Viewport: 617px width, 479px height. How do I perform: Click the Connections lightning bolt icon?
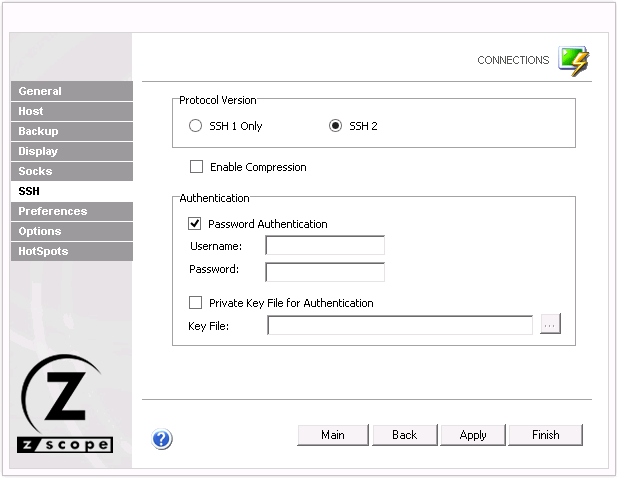573,61
